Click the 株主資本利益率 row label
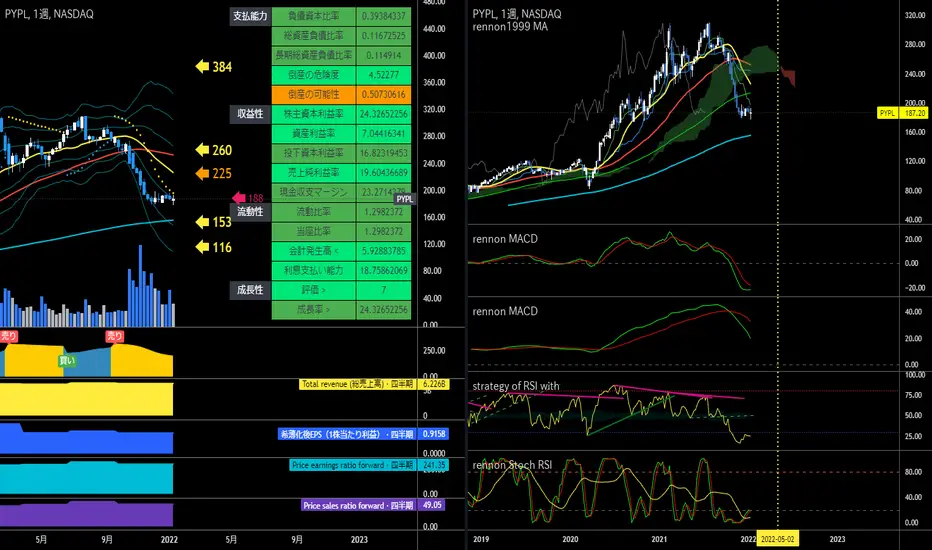The width and height of the screenshot is (932, 550). point(314,114)
